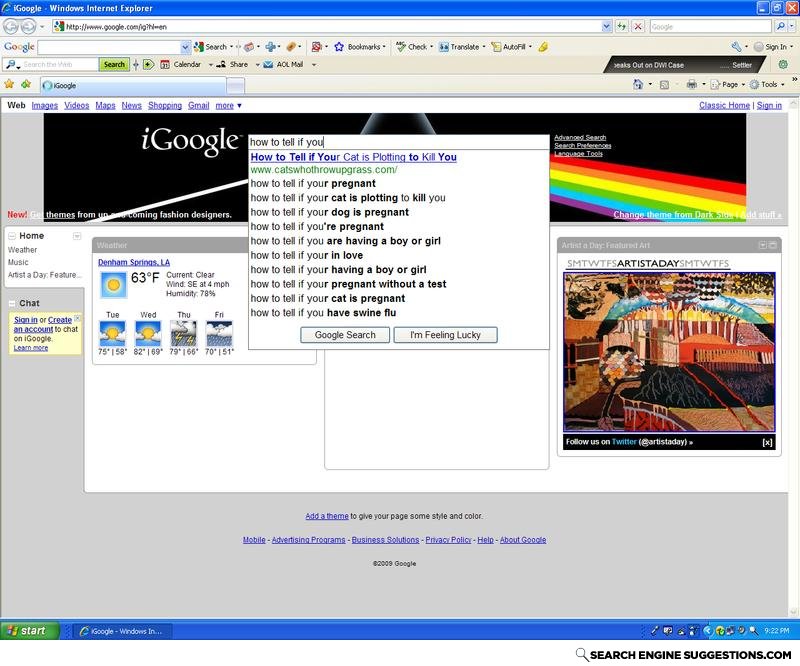
Task: Click the IE Back navigation arrow
Action: [11, 26]
